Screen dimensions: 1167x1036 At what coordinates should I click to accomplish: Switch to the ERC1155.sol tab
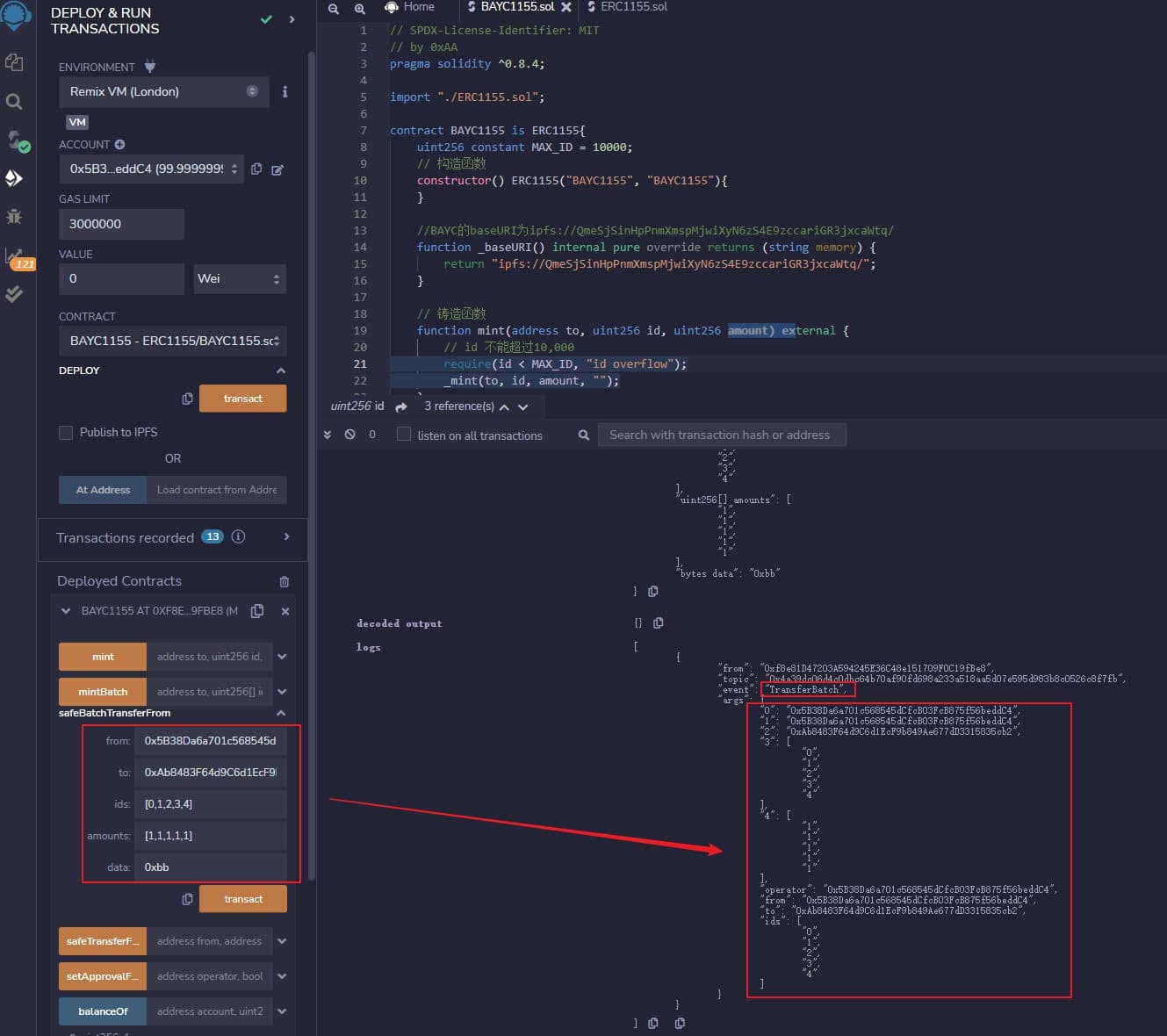pyautogui.click(x=632, y=7)
